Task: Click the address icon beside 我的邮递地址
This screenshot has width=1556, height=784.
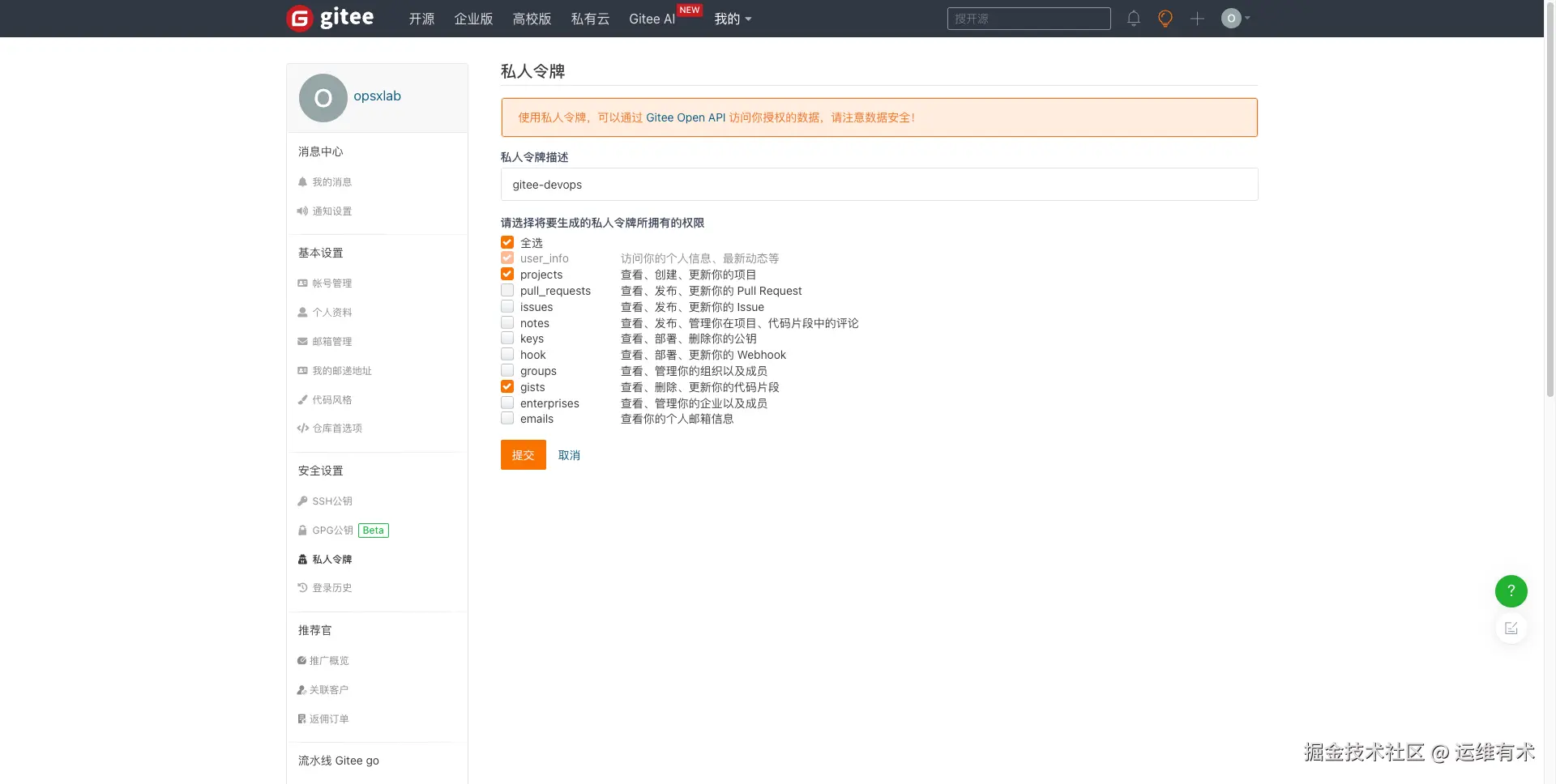Action: (302, 371)
